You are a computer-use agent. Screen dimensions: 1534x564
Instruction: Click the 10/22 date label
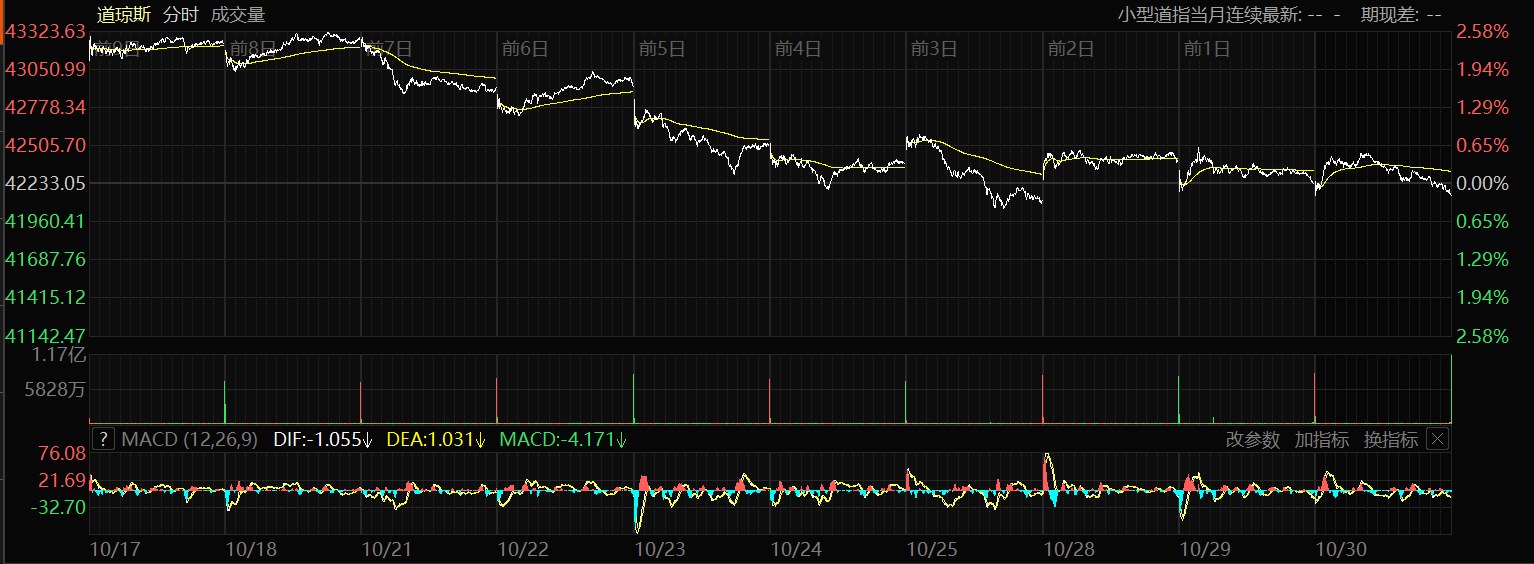(523, 549)
